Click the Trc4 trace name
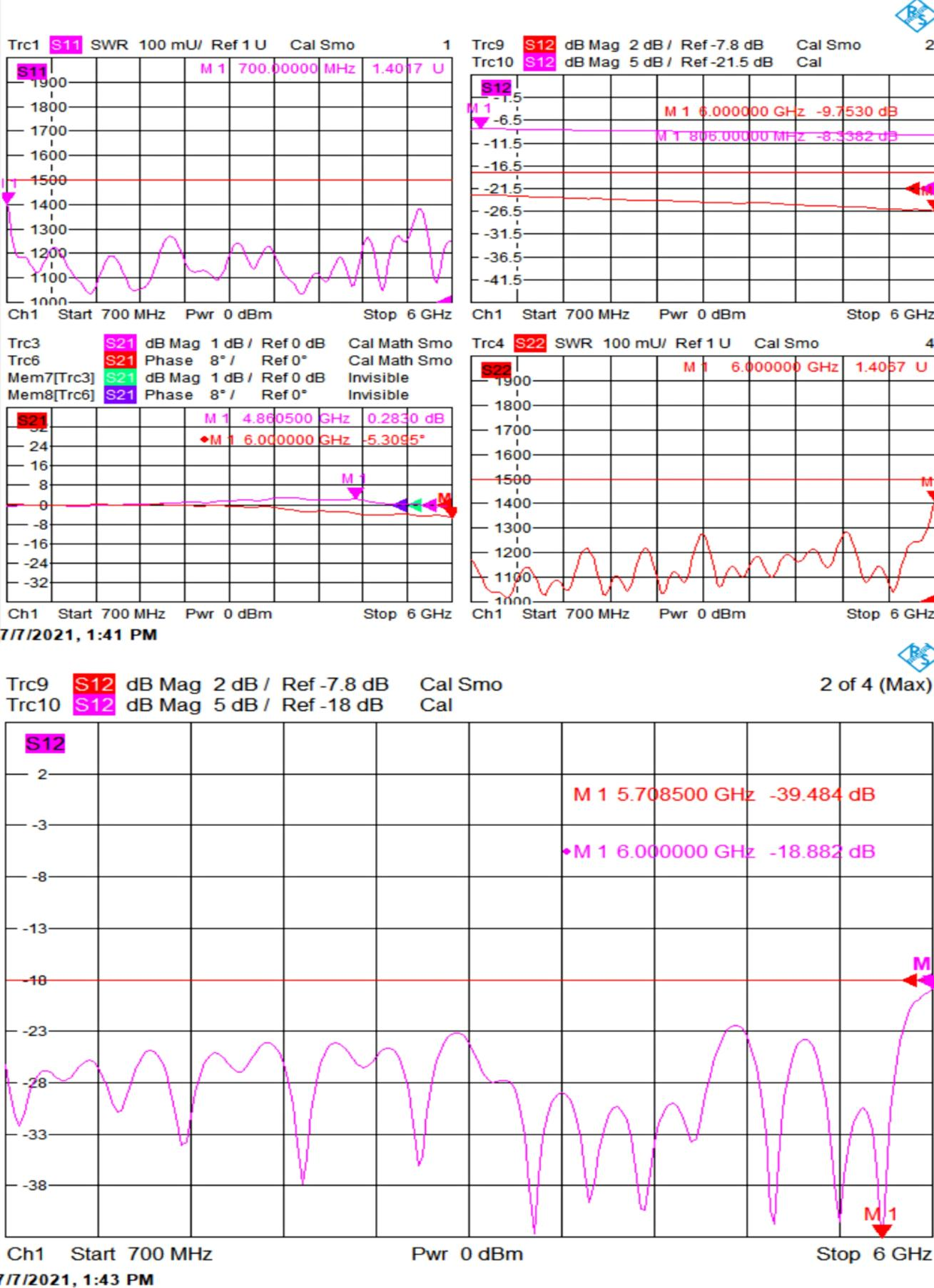This screenshot has height=1288, width=934. [x=488, y=344]
